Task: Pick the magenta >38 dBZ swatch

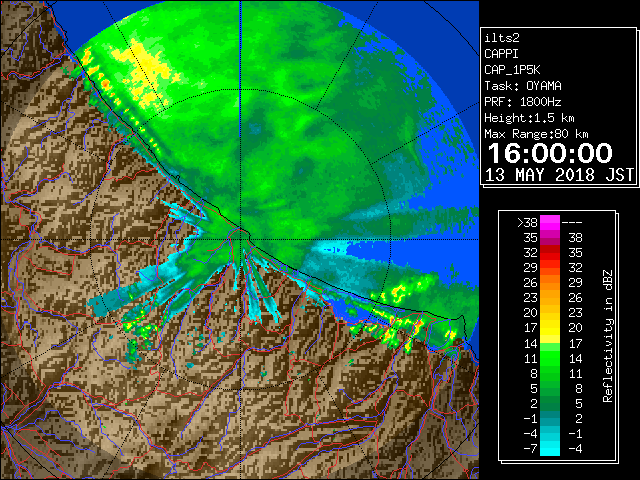Action: (x=550, y=223)
